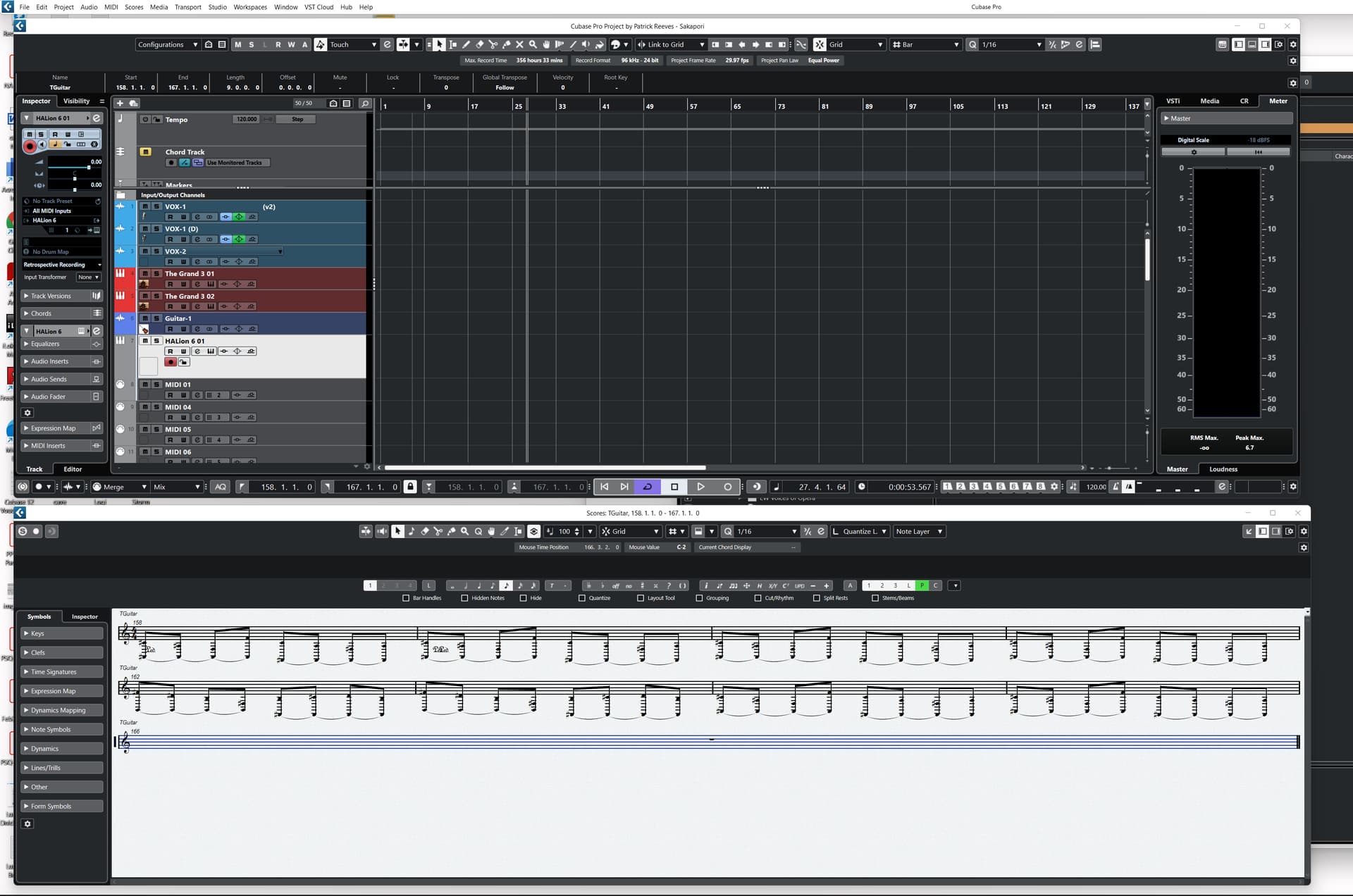Enable the Hidden Notes checkbox
Screen dimensions: 1353x896
464,598
